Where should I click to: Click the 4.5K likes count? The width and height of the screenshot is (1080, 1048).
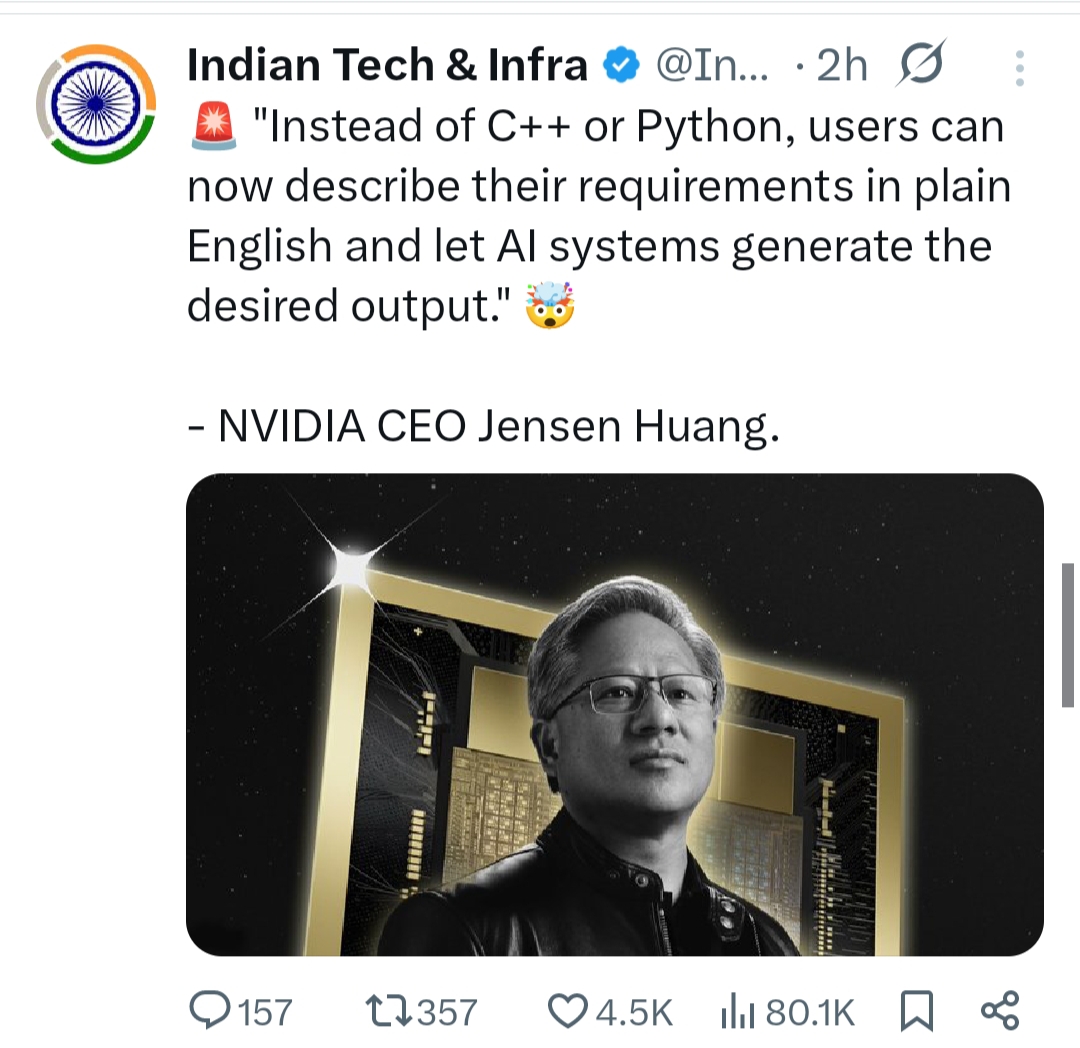tap(634, 1013)
